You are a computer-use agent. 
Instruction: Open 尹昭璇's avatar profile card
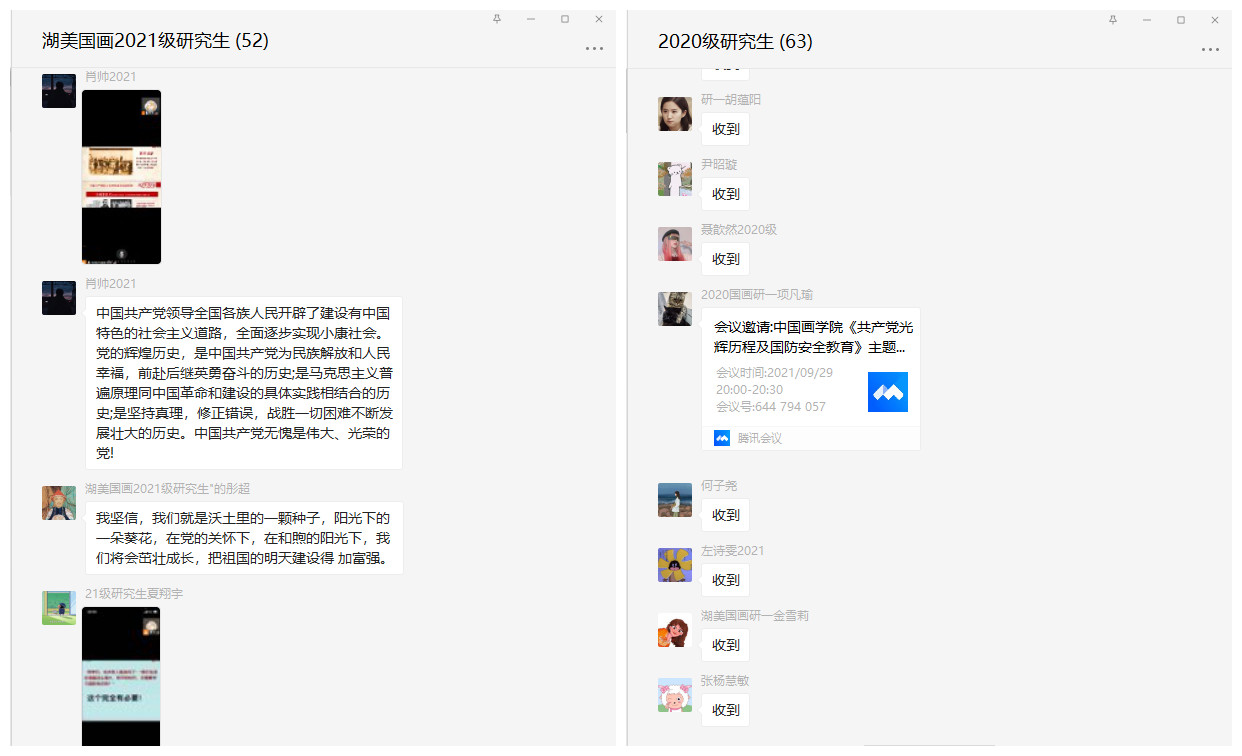point(675,179)
